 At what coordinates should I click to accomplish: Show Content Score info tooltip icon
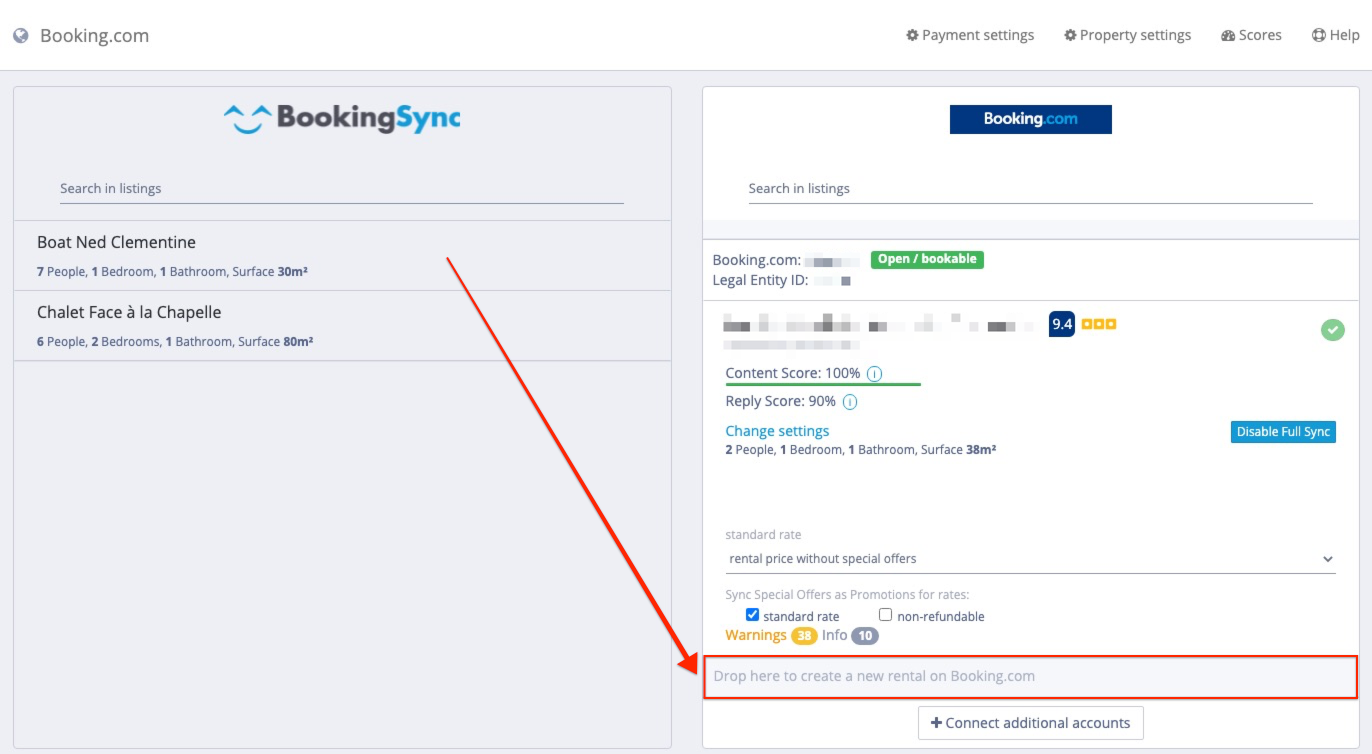874,373
